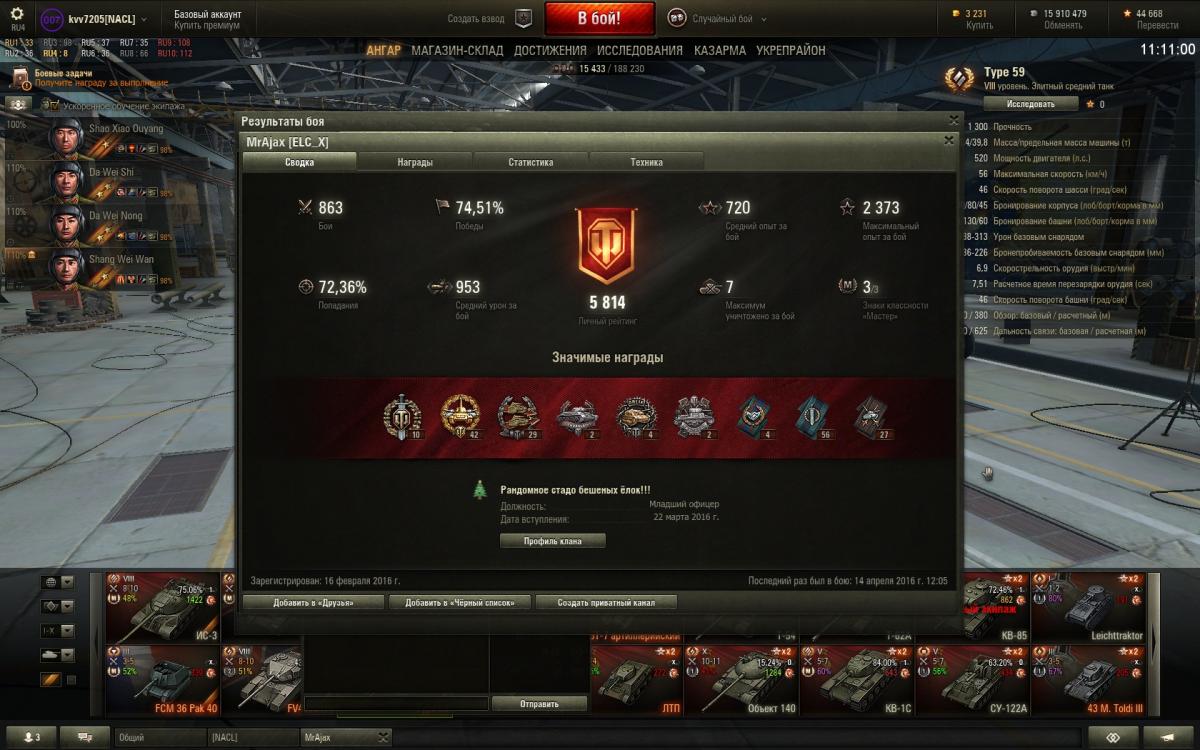Click the chat message input field
Image resolution: width=1200 pixels, height=750 pixels.
point(396,703)
